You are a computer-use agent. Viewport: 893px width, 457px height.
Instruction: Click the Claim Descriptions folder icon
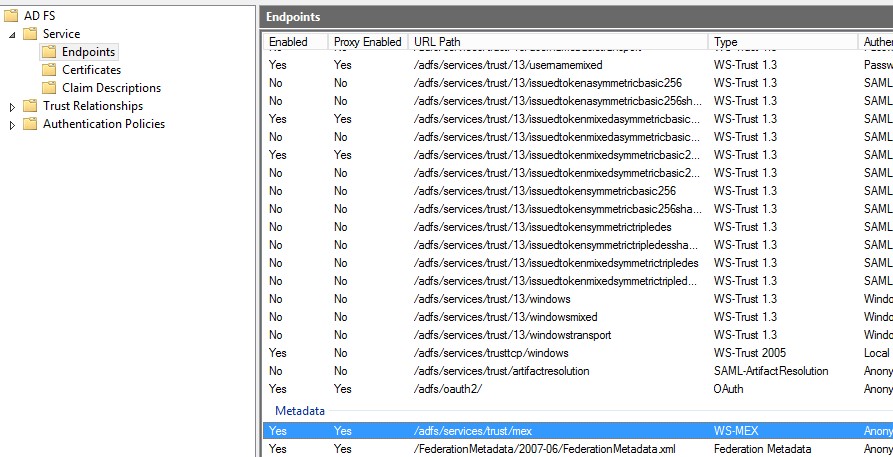(49, 88)
